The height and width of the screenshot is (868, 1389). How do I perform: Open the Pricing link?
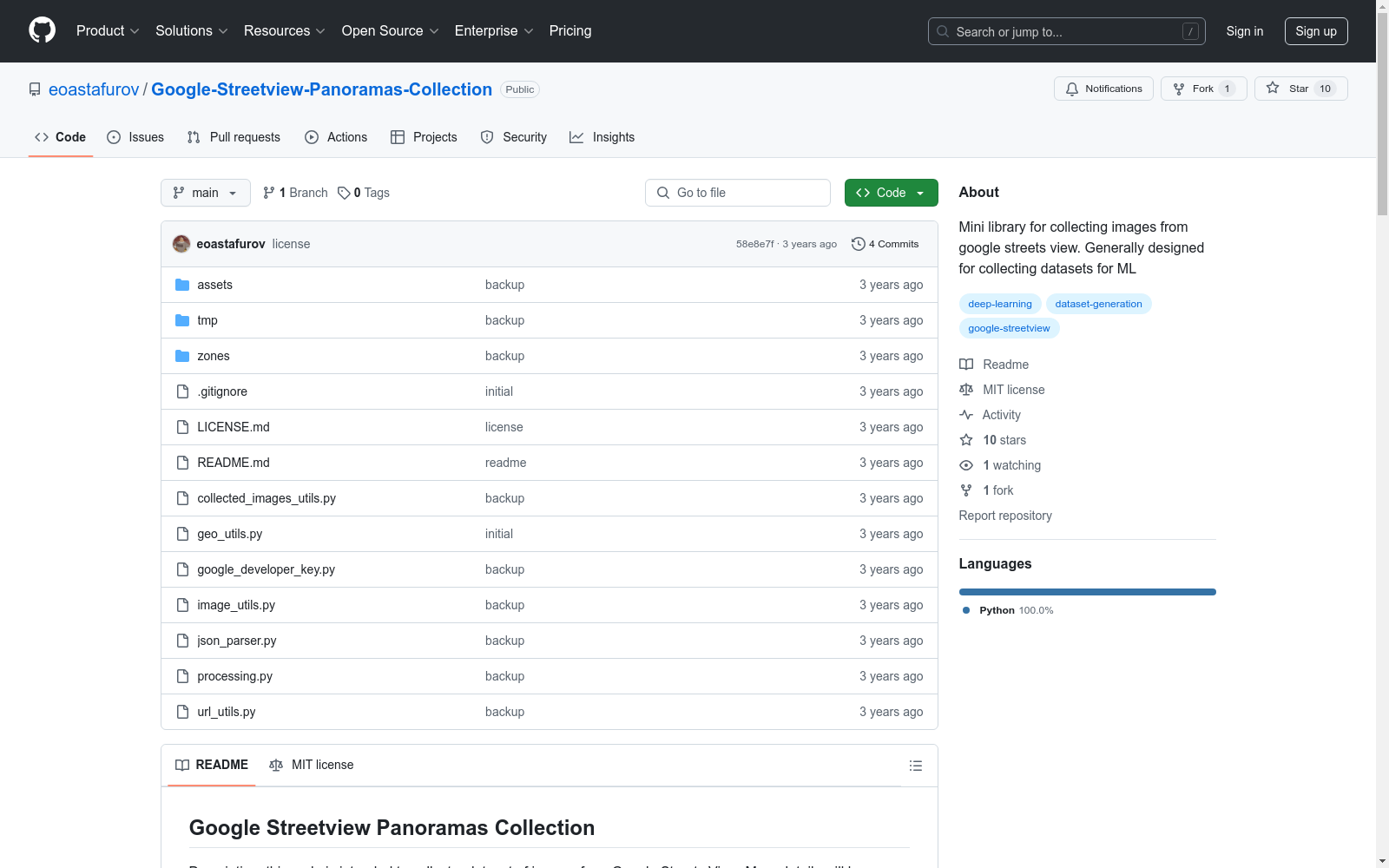click(570, 30)
